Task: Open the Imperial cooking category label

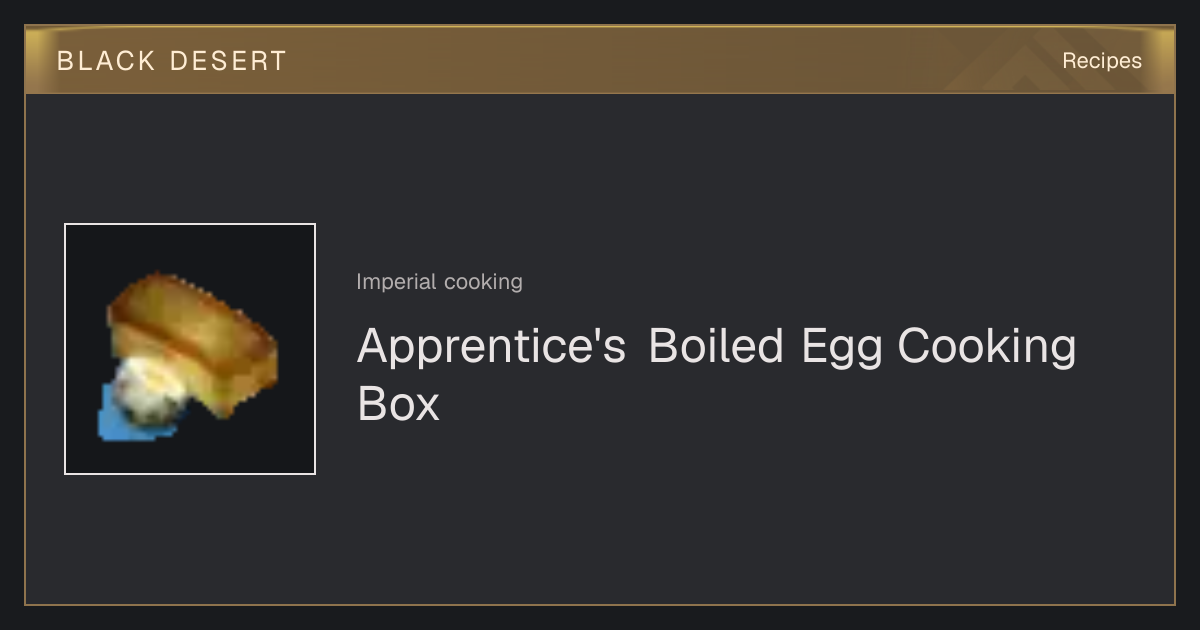Action: pyautogui.click(x=439, y=282)
